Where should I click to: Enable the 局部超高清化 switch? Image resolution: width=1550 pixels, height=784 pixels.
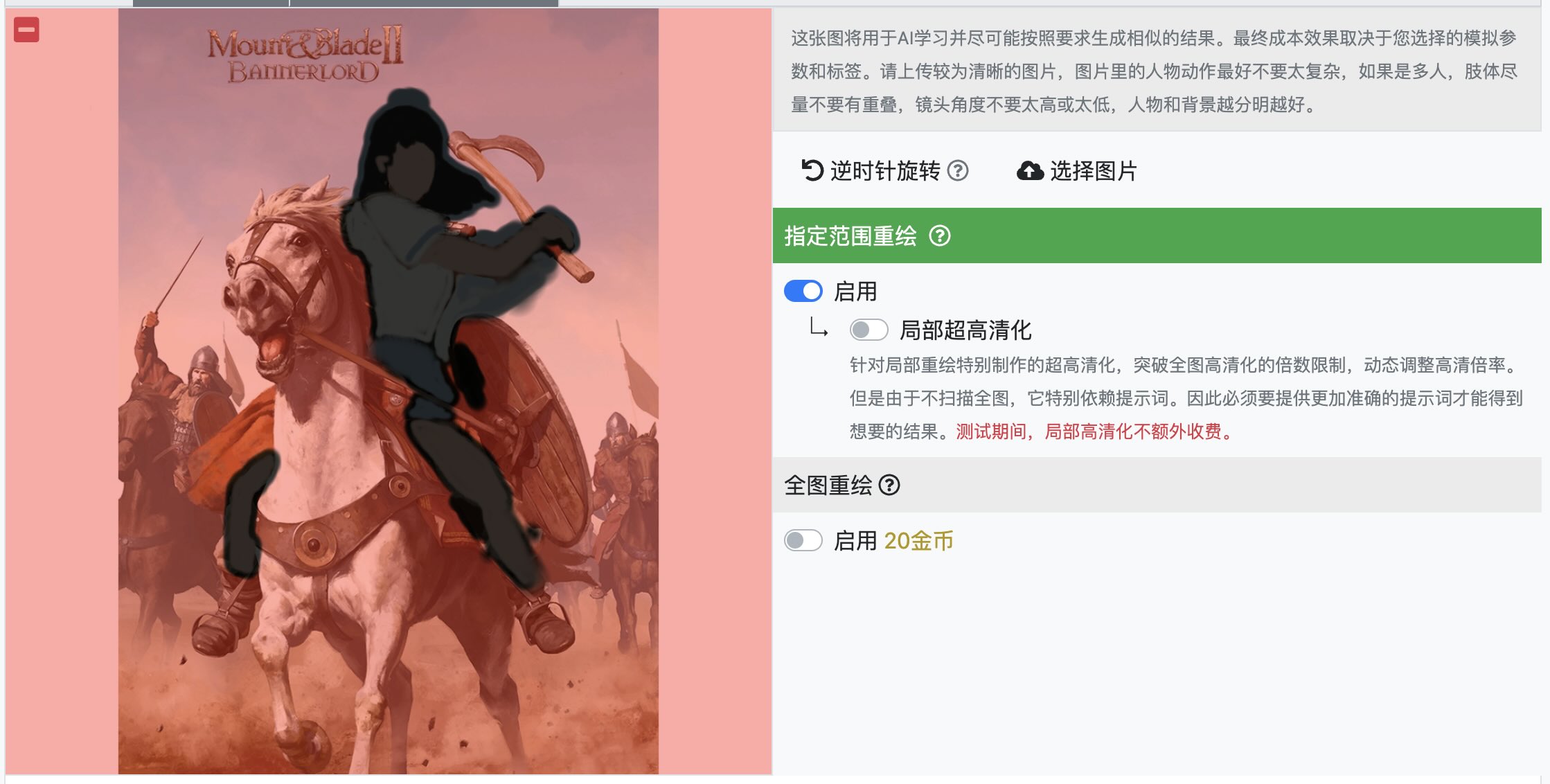pyautogui.click(x=869, y=330)
